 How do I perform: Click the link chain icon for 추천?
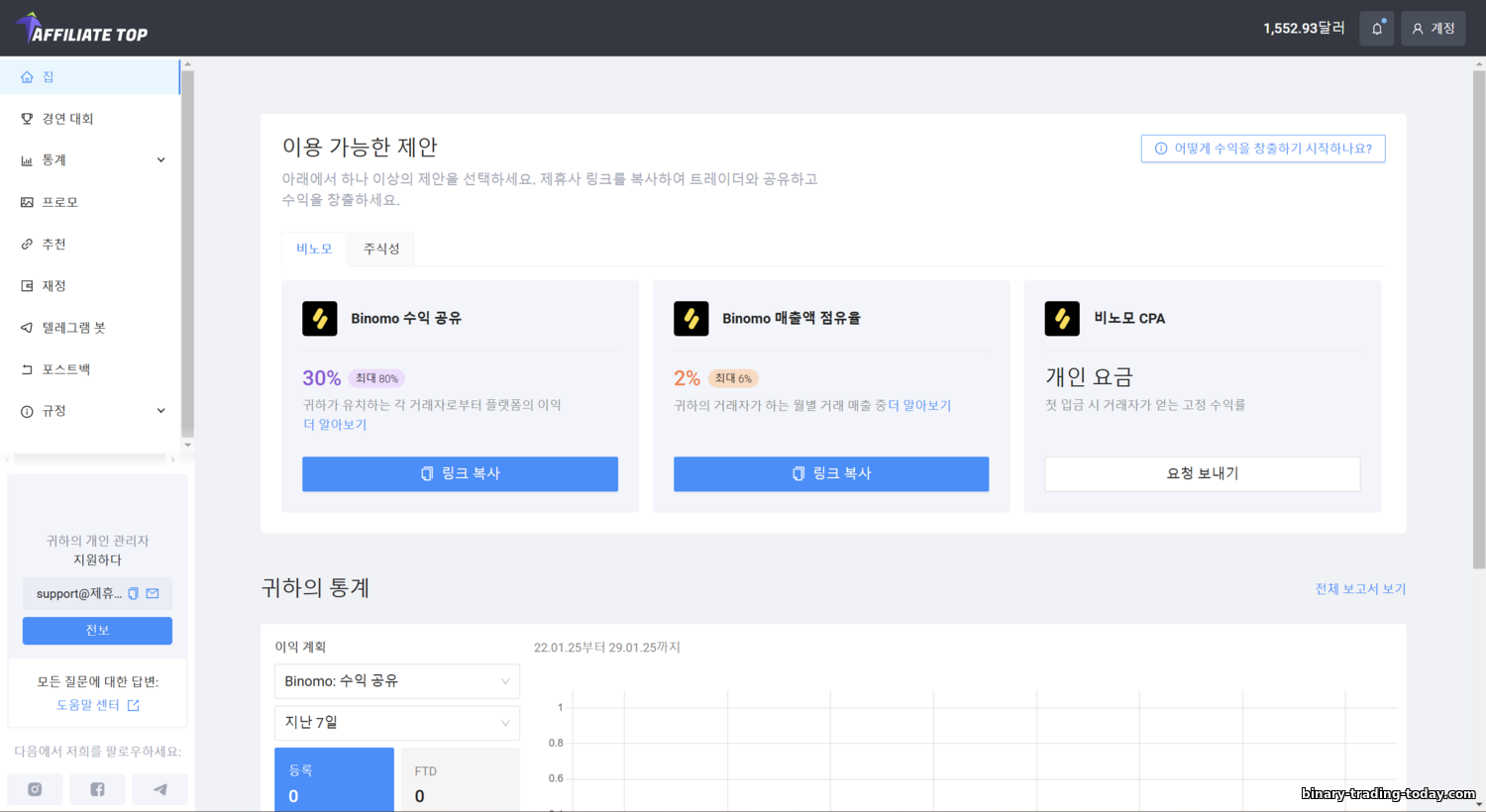pyautogui.click(x=27, y=244)
